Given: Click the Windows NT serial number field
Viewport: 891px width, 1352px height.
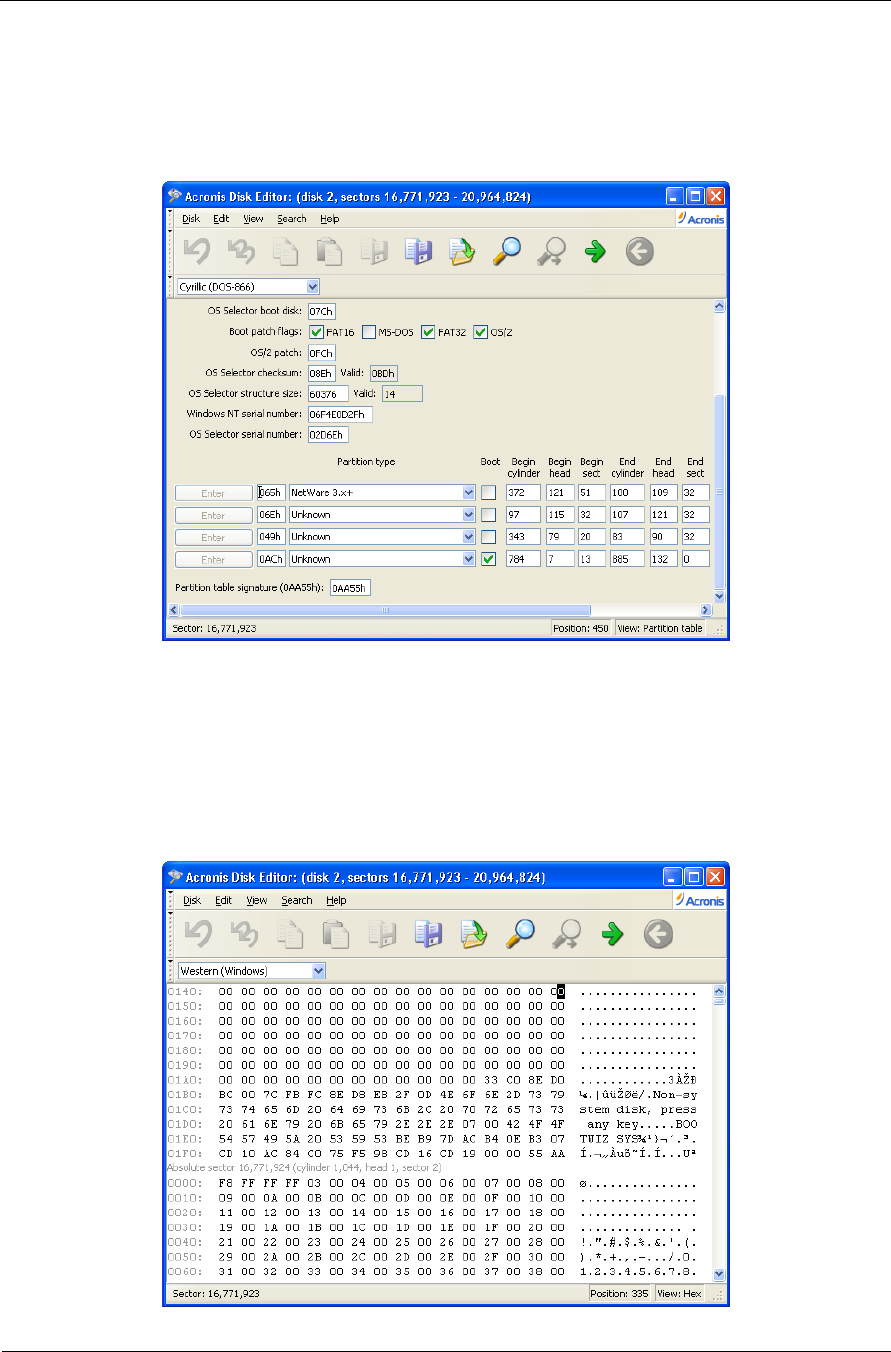Looking at the screenshot, I should pos(342,414).
